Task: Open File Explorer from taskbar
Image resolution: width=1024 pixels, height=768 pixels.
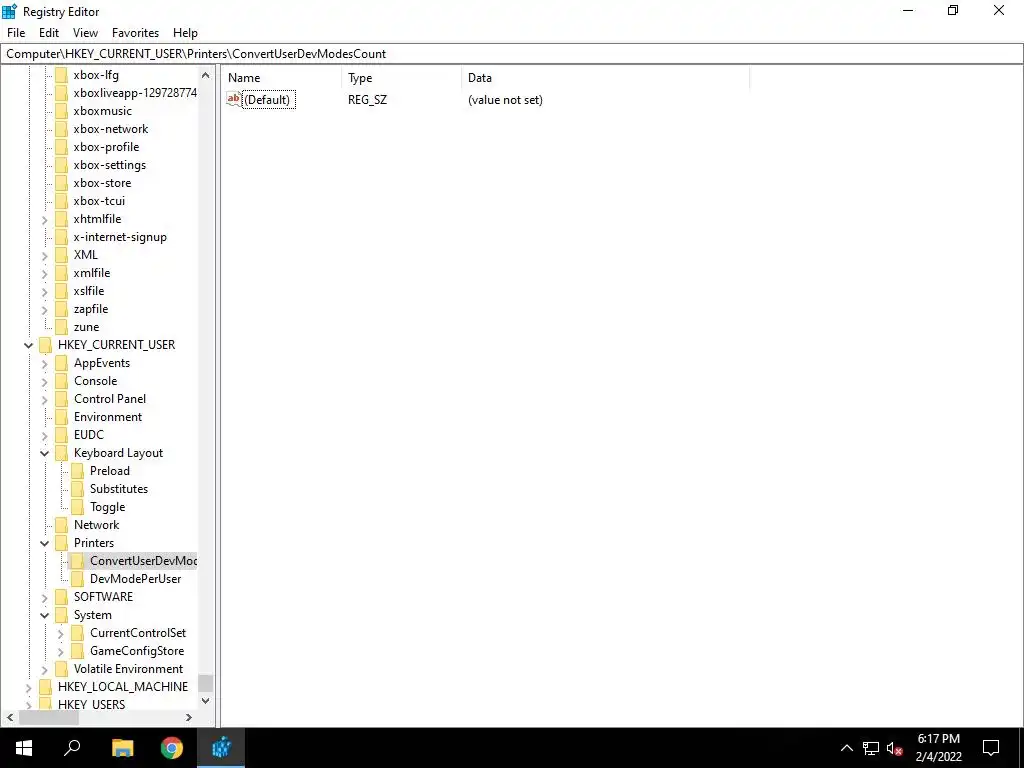Action: 122,748
